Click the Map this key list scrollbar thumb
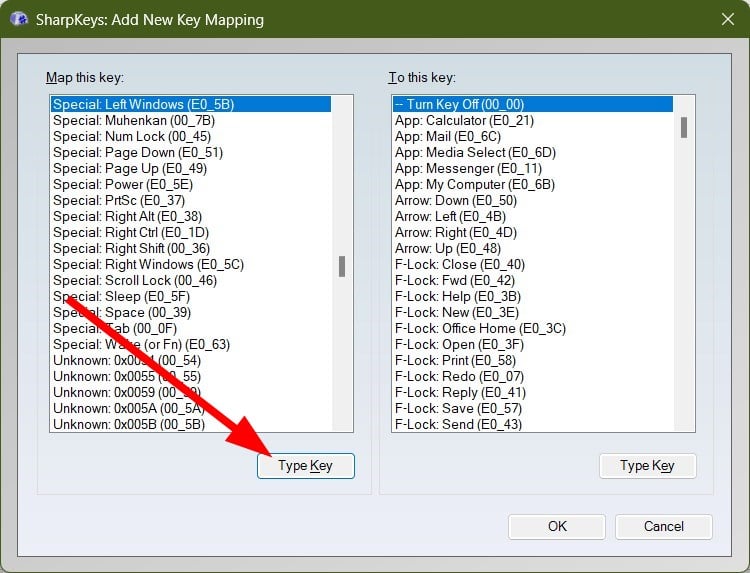 pyautogui.click(x=342, y=266)
